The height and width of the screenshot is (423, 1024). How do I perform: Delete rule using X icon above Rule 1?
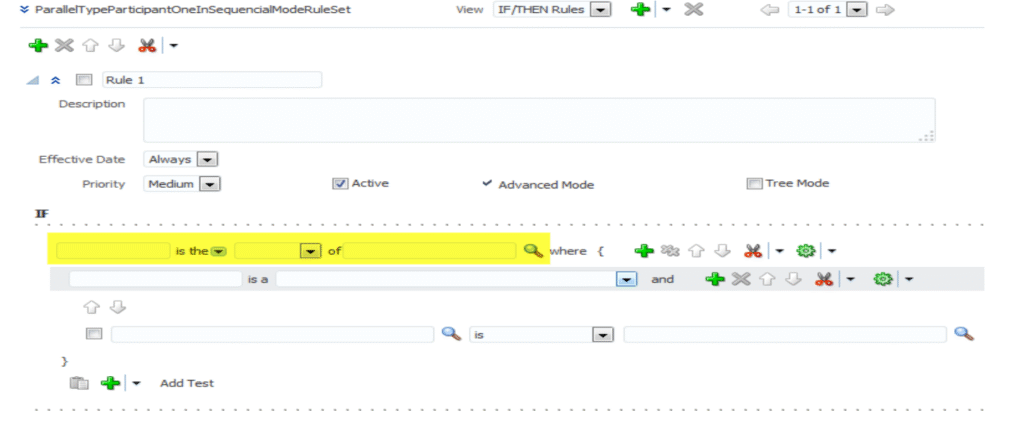coord(64,46)
